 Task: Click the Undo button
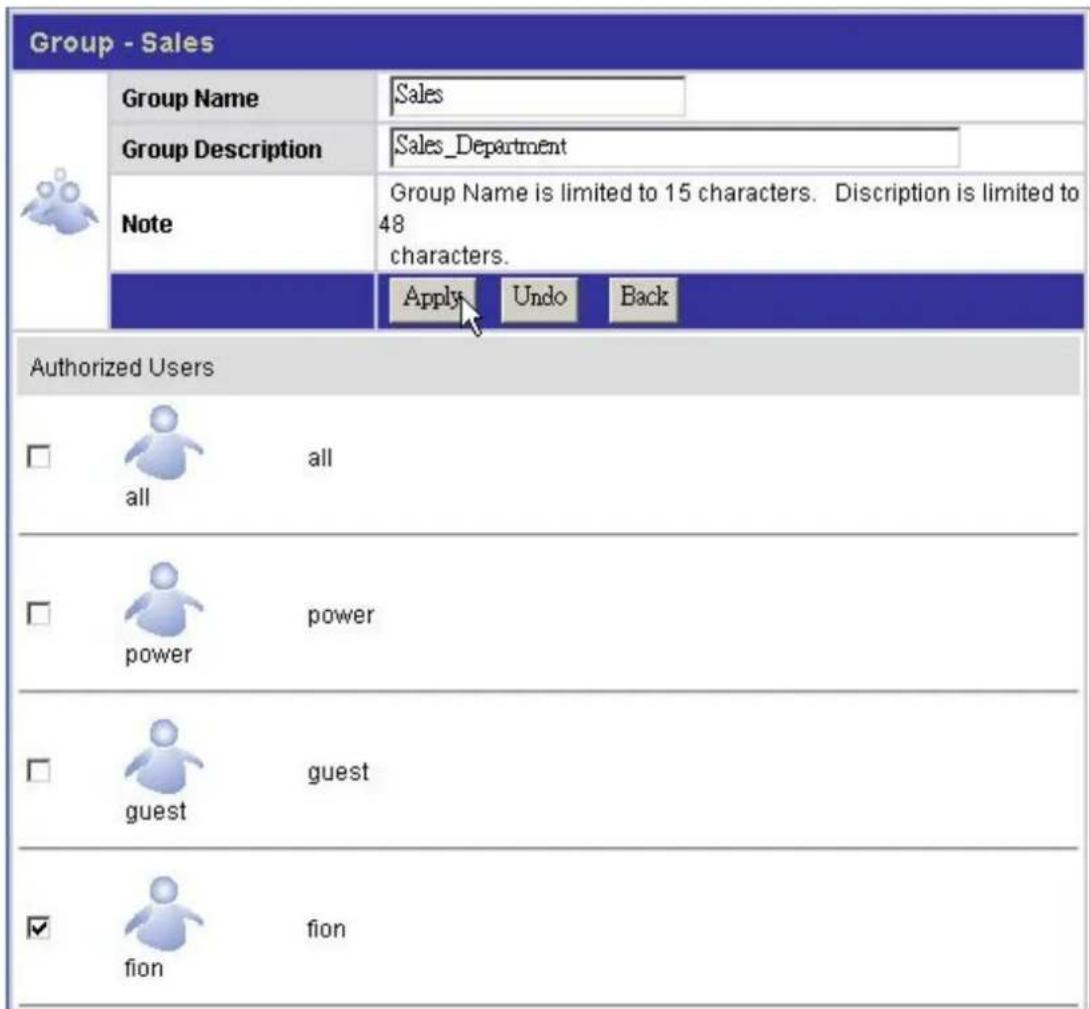click(539, 298)
